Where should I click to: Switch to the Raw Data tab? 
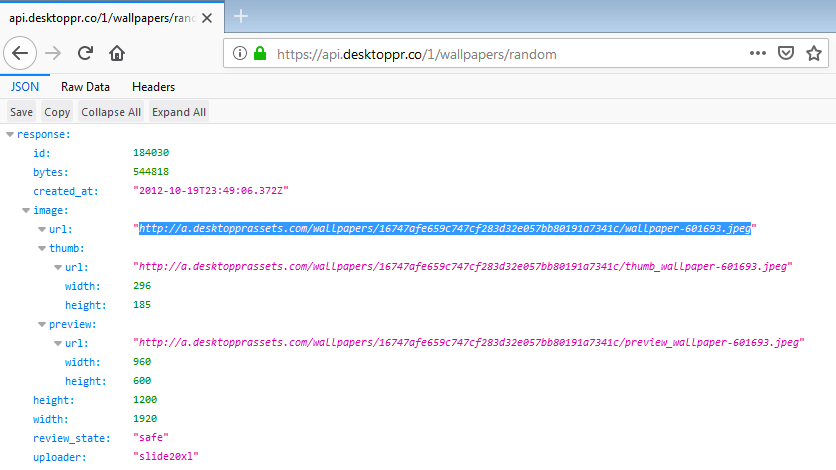tap(85, 87)
